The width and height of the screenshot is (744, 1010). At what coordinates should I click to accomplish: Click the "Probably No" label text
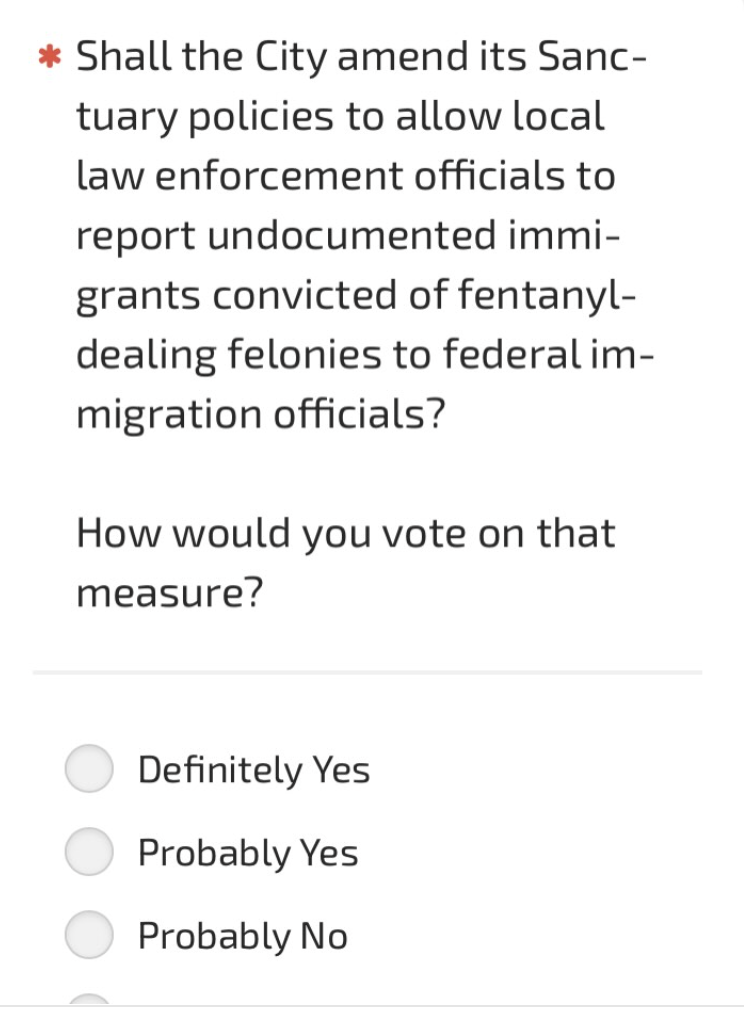click(x=243, y=937)
